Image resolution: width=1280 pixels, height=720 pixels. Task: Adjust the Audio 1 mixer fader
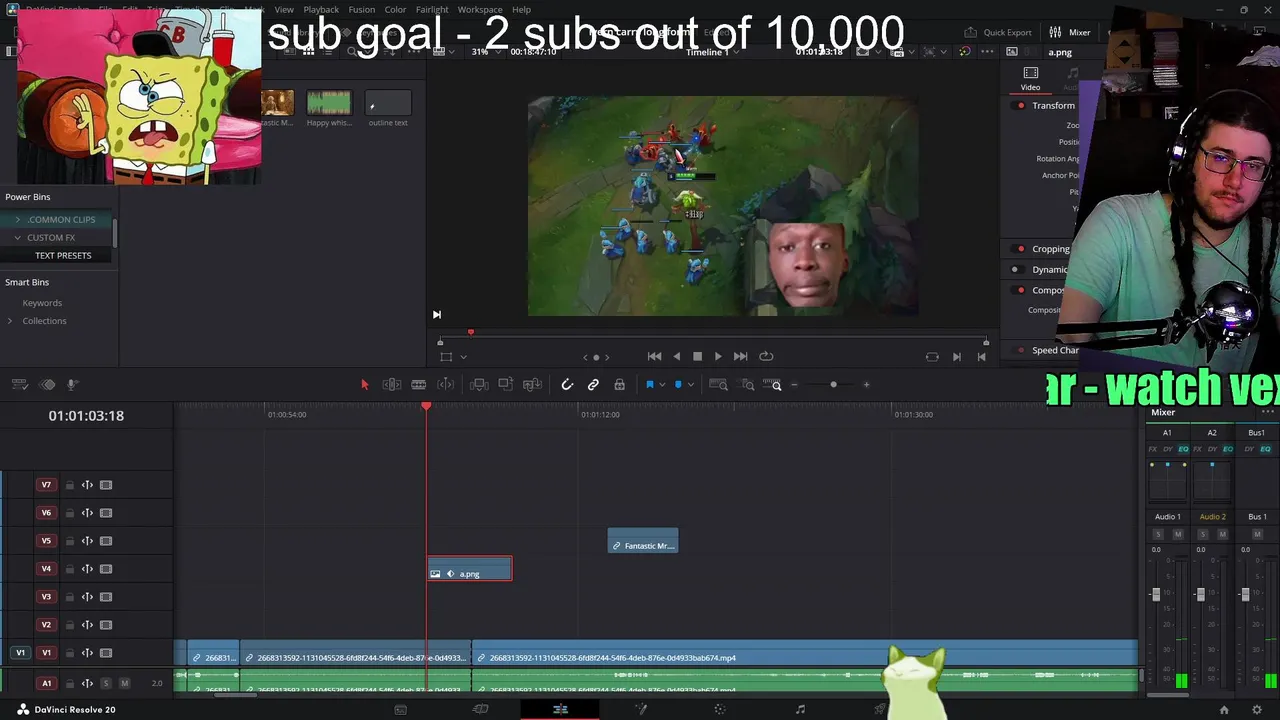1156,594
